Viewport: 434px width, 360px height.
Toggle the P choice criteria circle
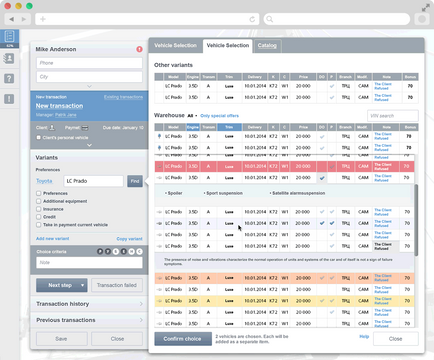pyautogui.click(x=100, y=252)
